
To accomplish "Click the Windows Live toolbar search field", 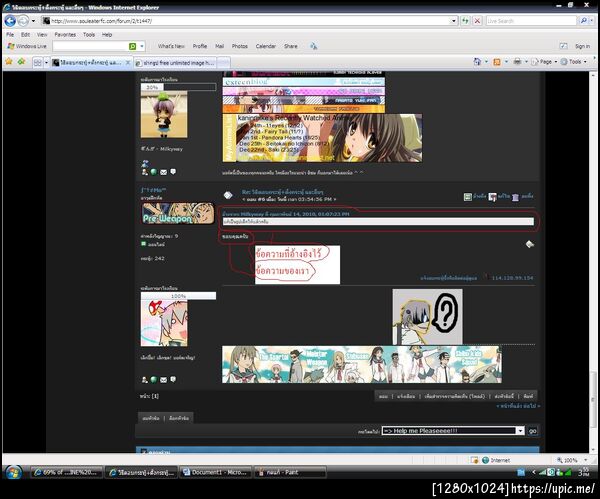I will [90, 46].
